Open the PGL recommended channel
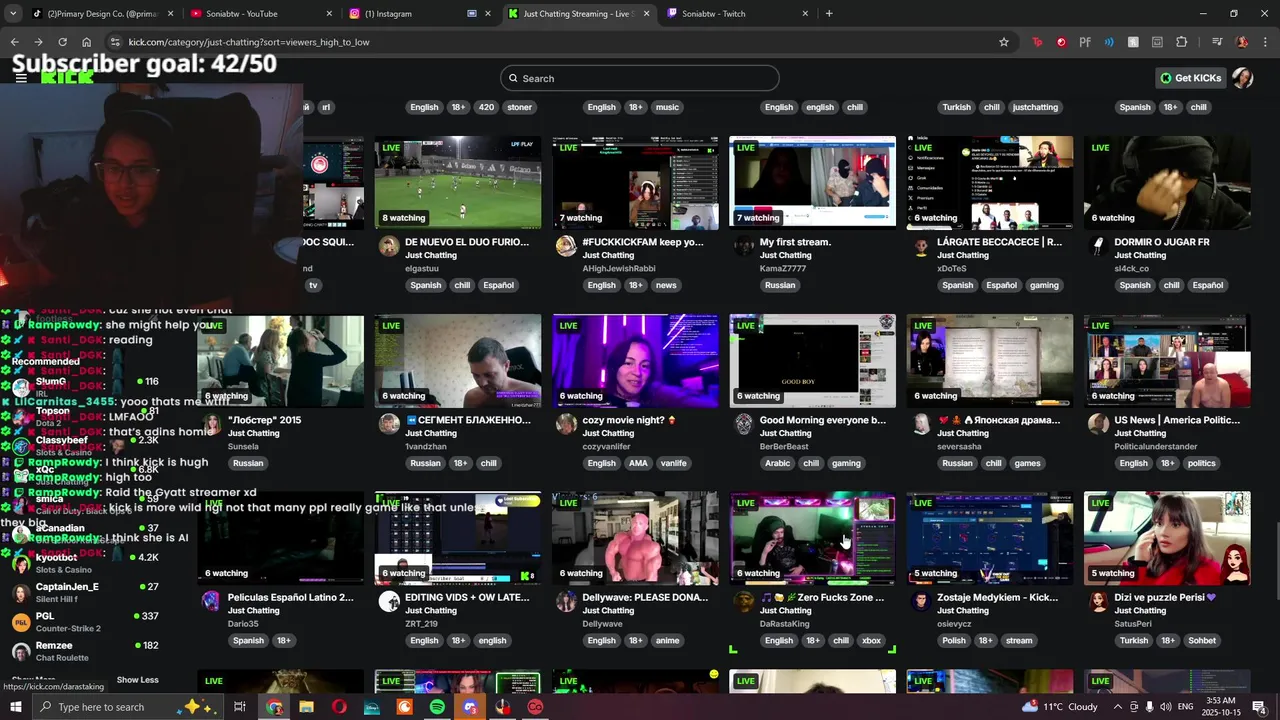This screenshot has width=1280, height=720. 85,622
